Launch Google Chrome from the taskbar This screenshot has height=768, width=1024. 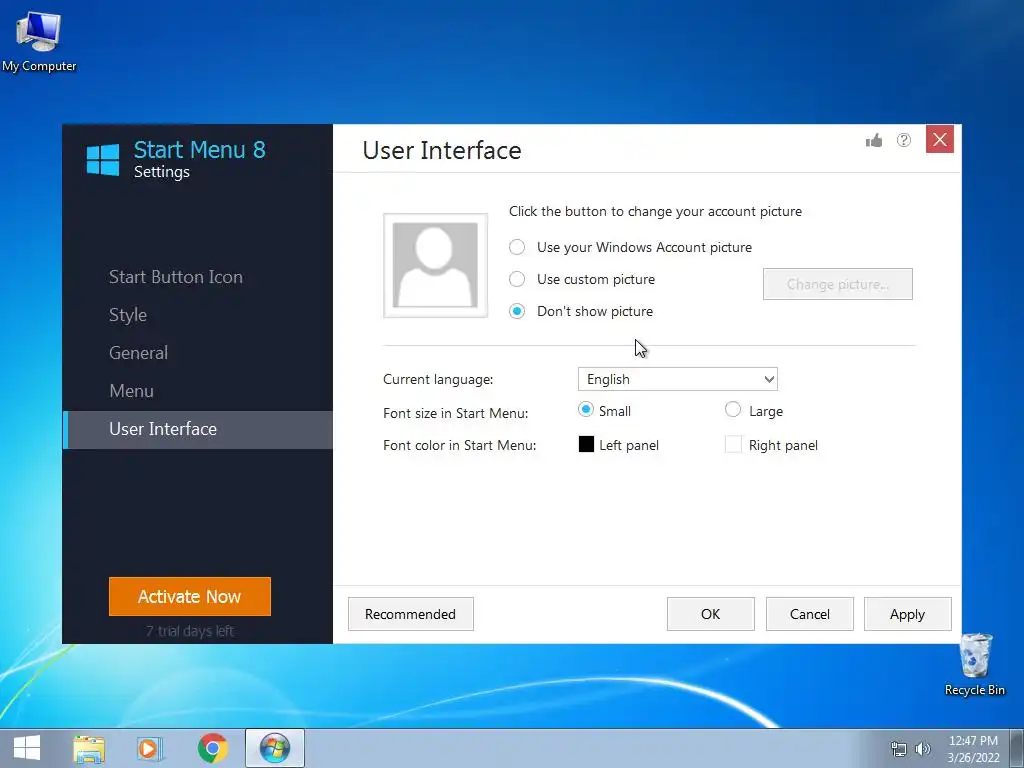click(212, 748)
